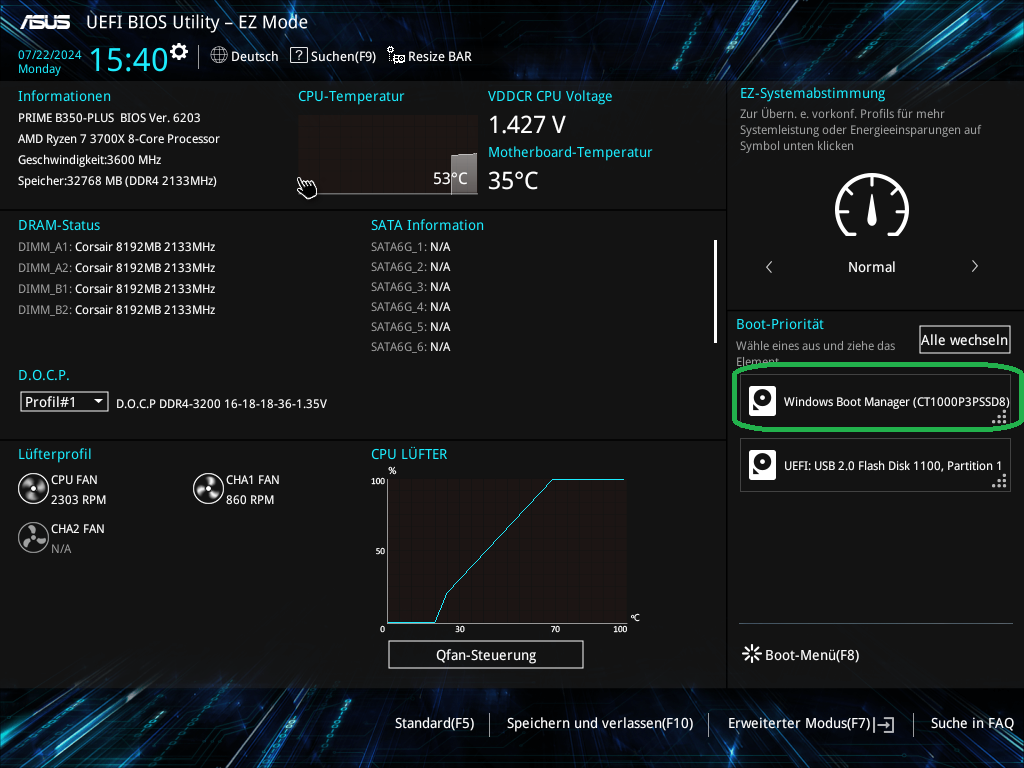Click the Normal tuning mode label

point(871,266)
